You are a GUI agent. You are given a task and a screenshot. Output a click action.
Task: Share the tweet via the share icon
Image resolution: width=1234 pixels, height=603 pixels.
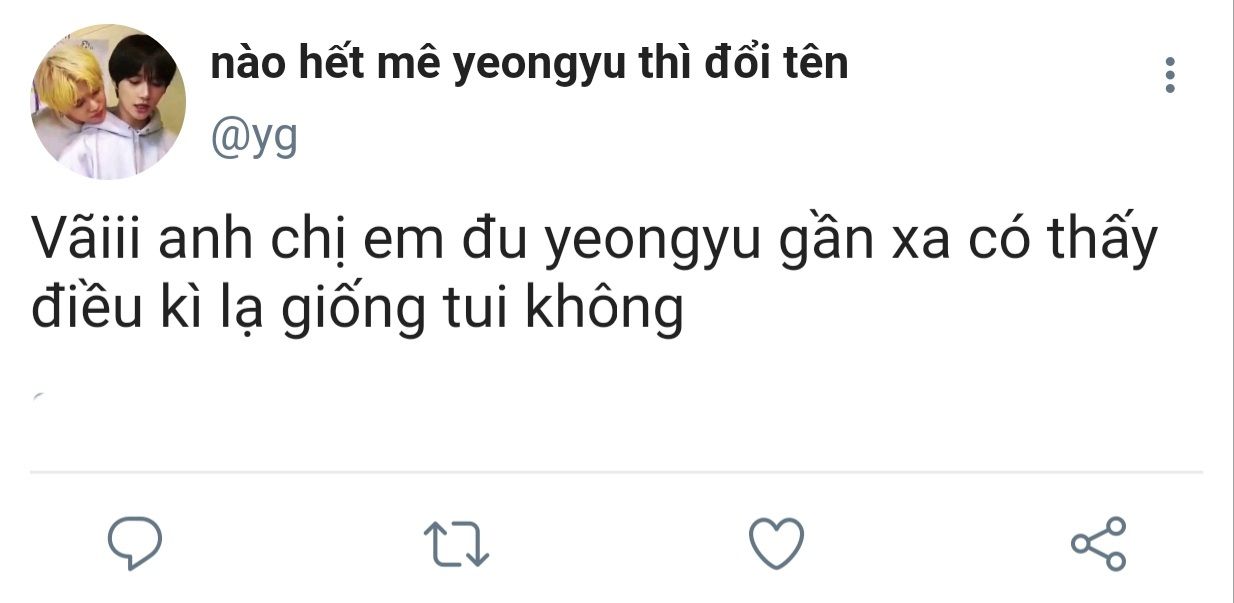pos(1098,543)
